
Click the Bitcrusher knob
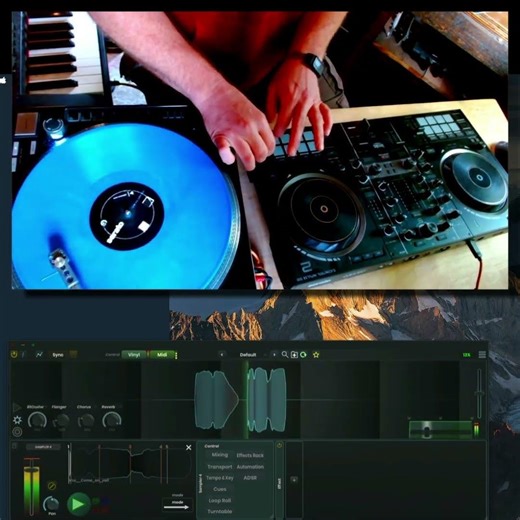point(37,421)
